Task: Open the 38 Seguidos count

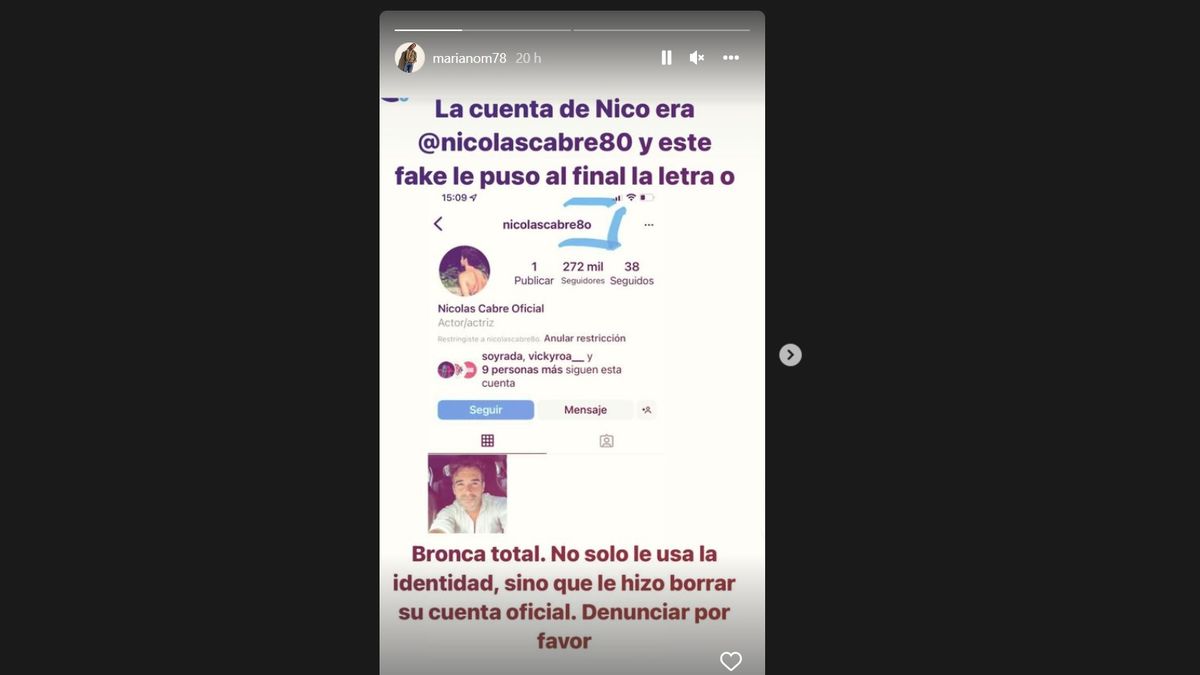Action: [632, 273]
